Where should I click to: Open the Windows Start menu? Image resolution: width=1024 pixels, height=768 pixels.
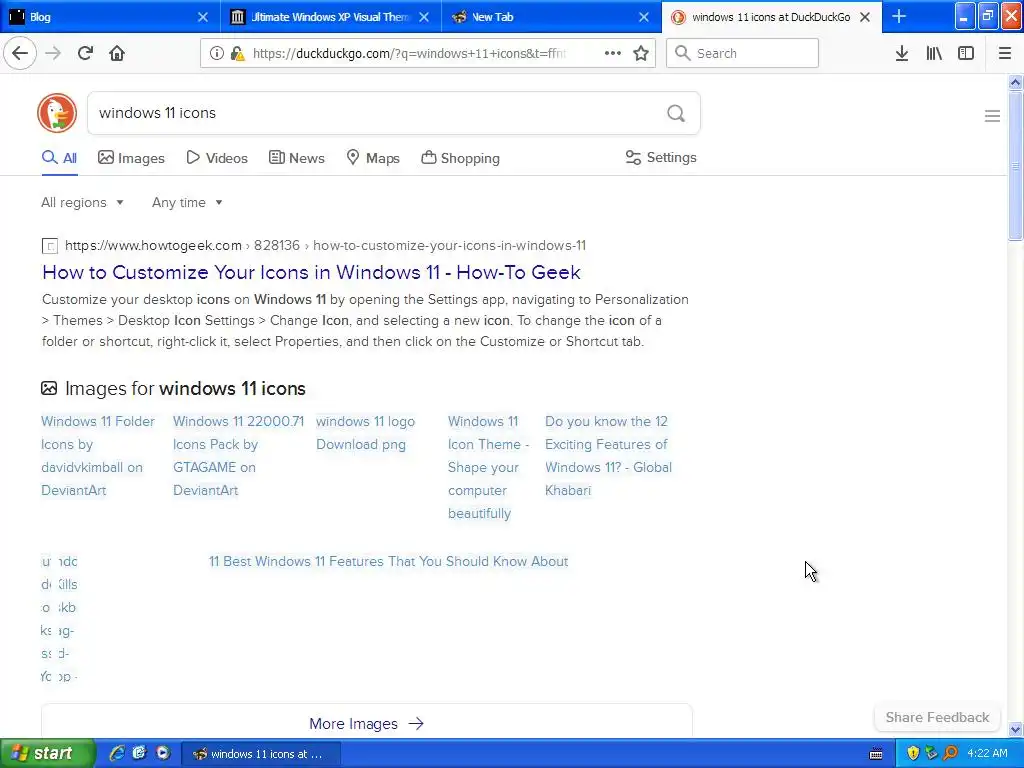[47, 753]
